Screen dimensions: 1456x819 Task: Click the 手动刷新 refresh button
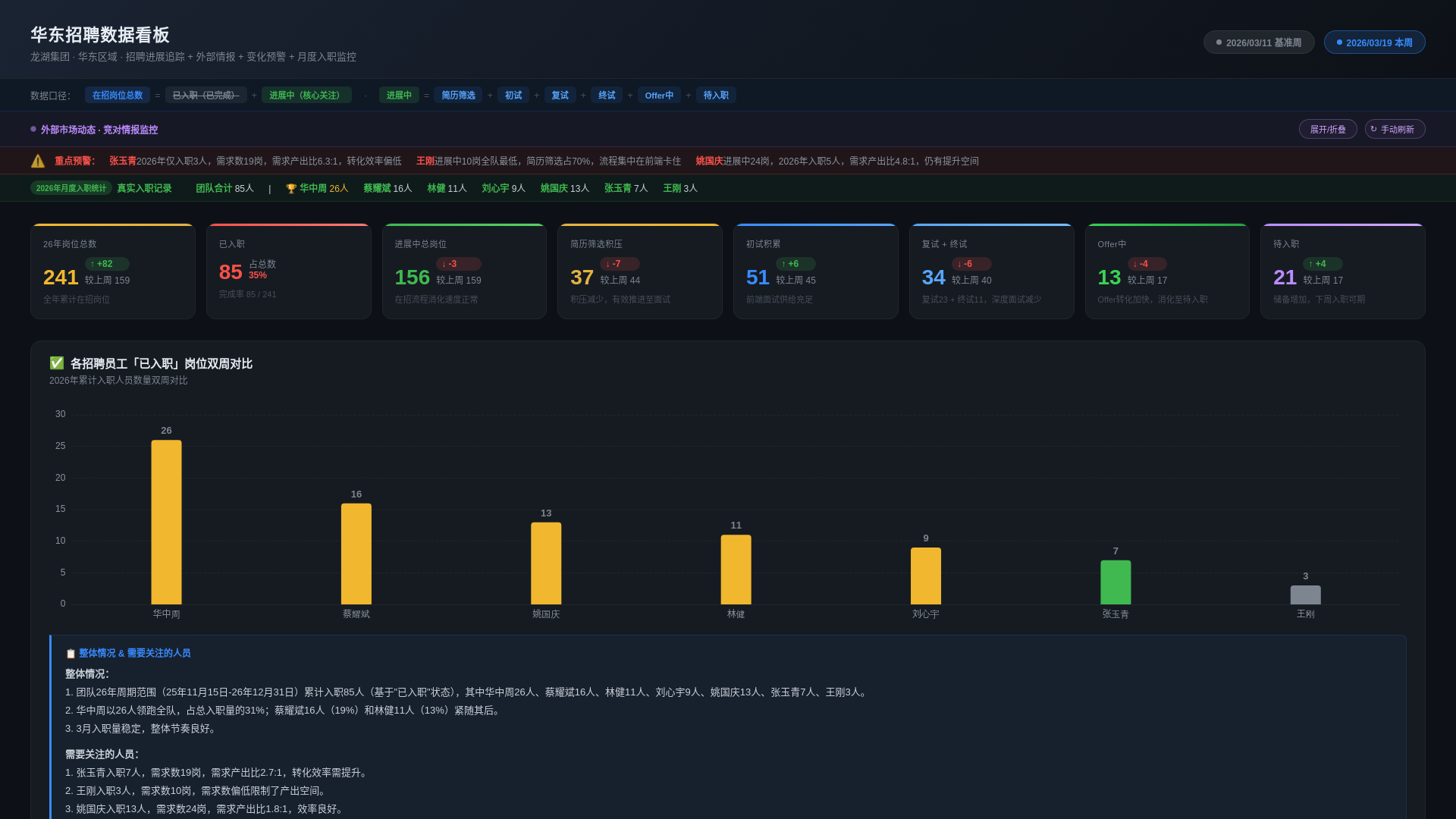(x=1395, y=129)
